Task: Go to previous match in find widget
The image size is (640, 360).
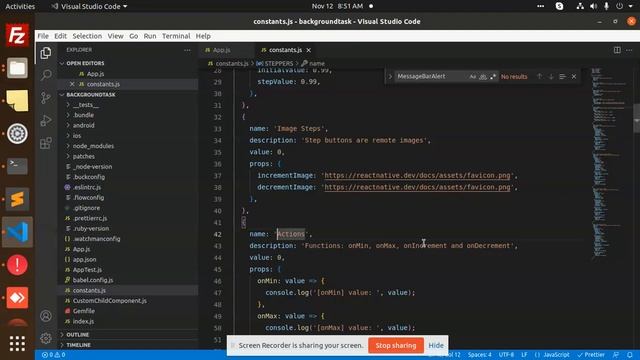Action: click(x=539, y=76)
